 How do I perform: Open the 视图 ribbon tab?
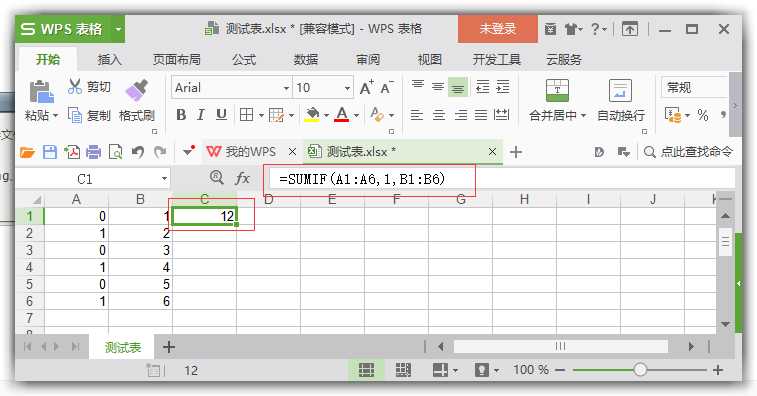(430, 59)
